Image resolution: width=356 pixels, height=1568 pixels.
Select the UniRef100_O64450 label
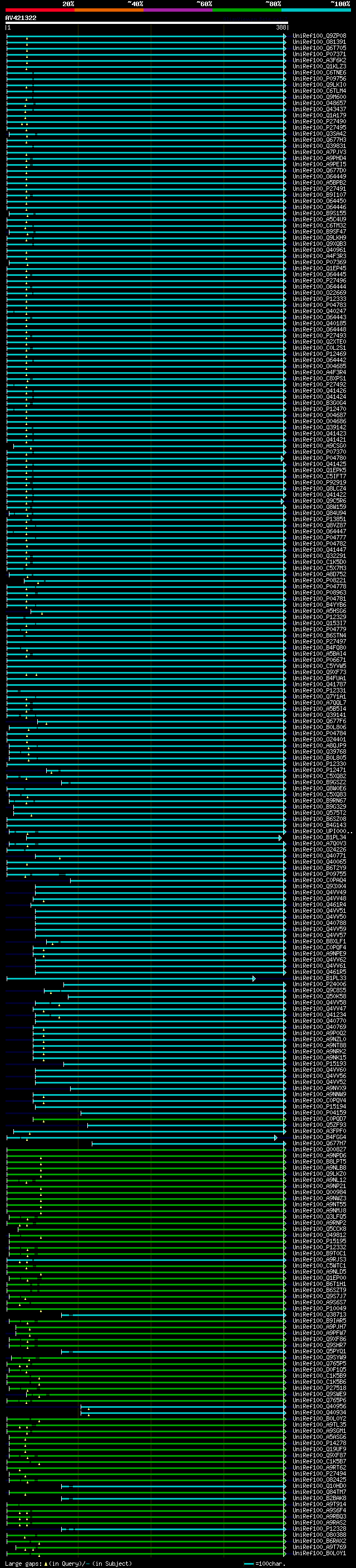319,201
